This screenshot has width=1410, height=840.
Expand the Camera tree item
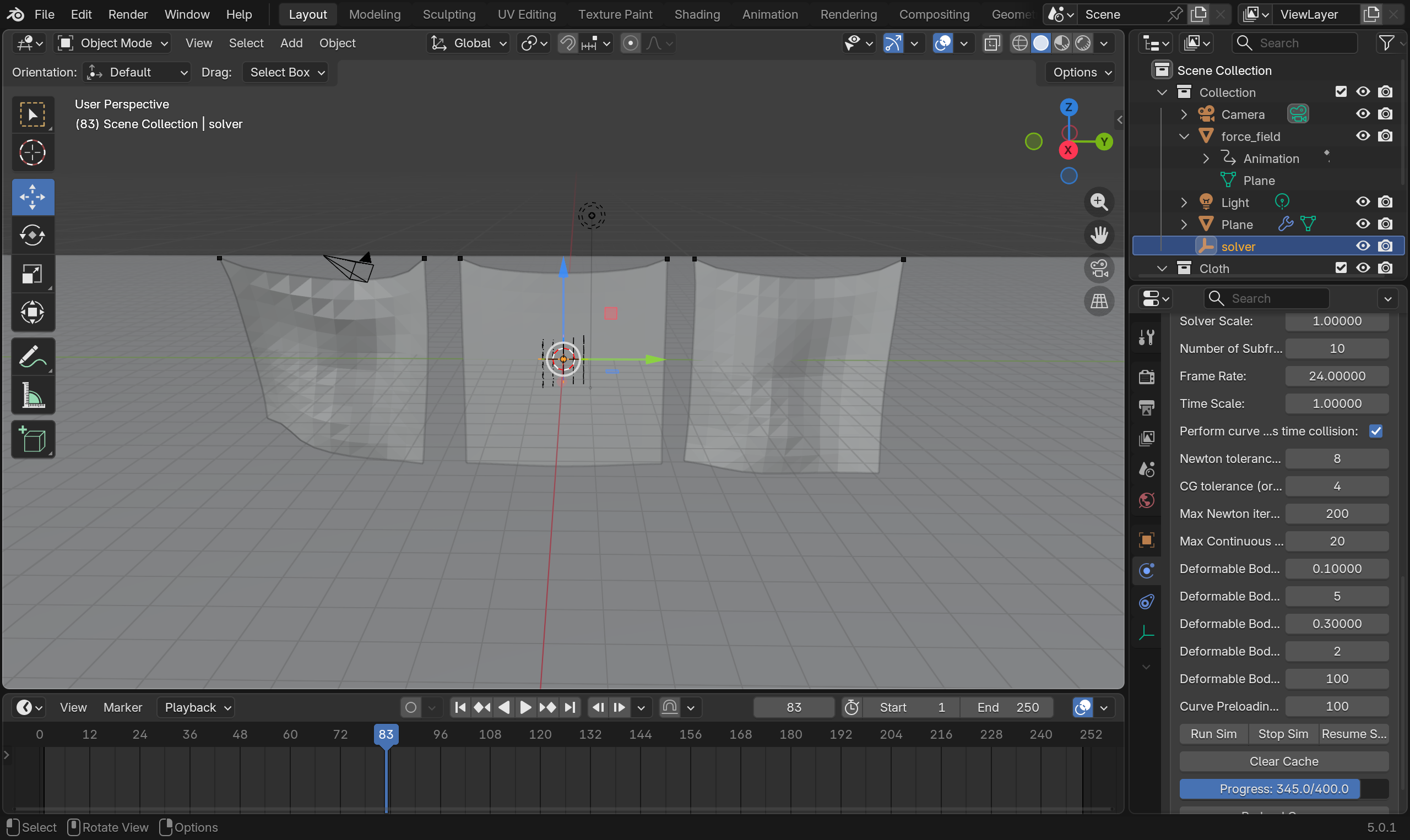1184,114
